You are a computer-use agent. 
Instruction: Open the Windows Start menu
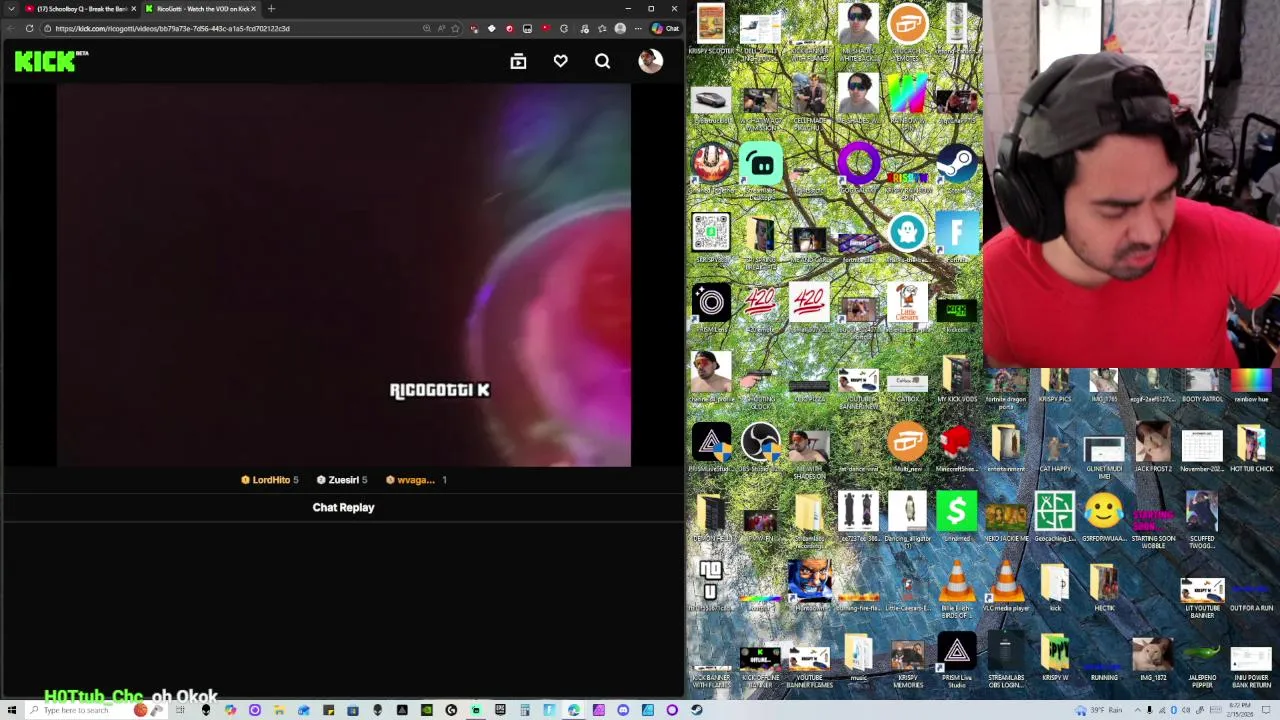tap(12, 710)
